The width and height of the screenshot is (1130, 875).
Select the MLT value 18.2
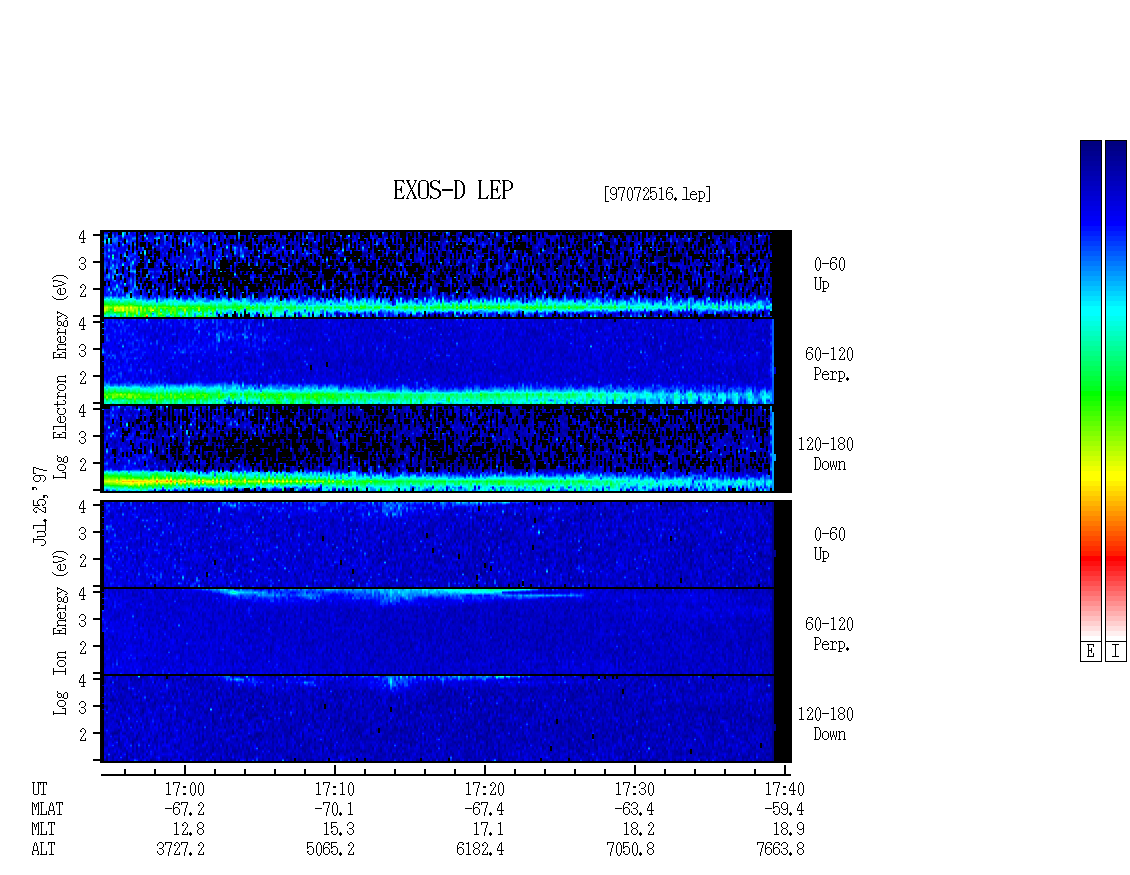638,830
